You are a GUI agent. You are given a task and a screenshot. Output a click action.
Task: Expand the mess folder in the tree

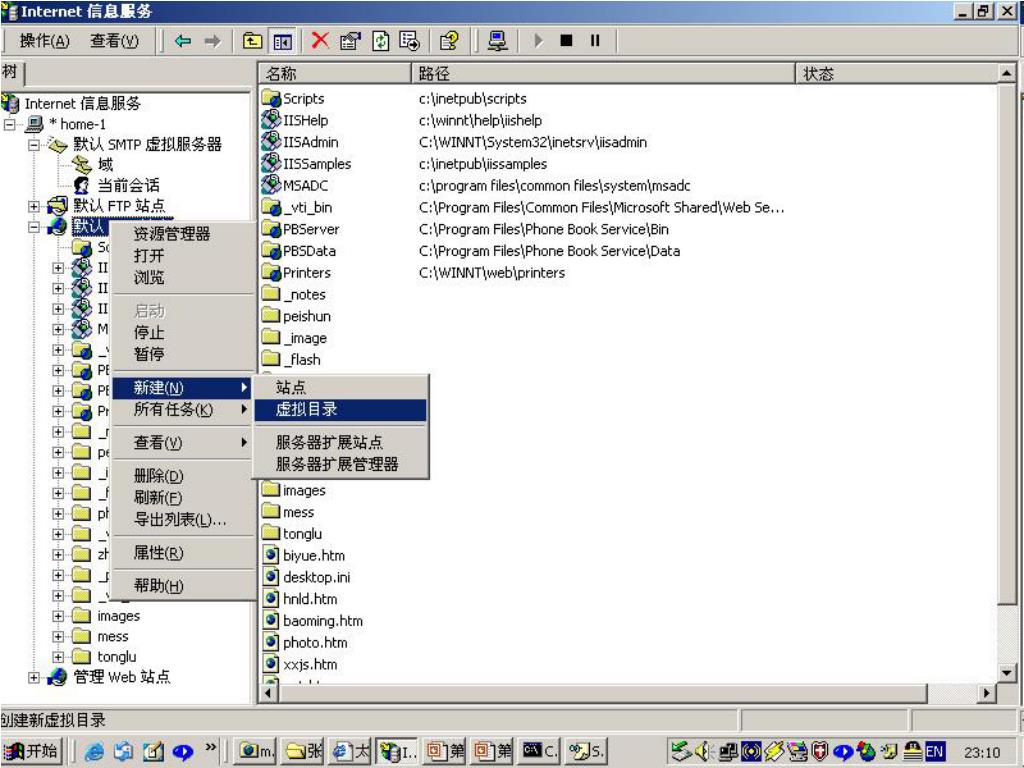(58, 636)
